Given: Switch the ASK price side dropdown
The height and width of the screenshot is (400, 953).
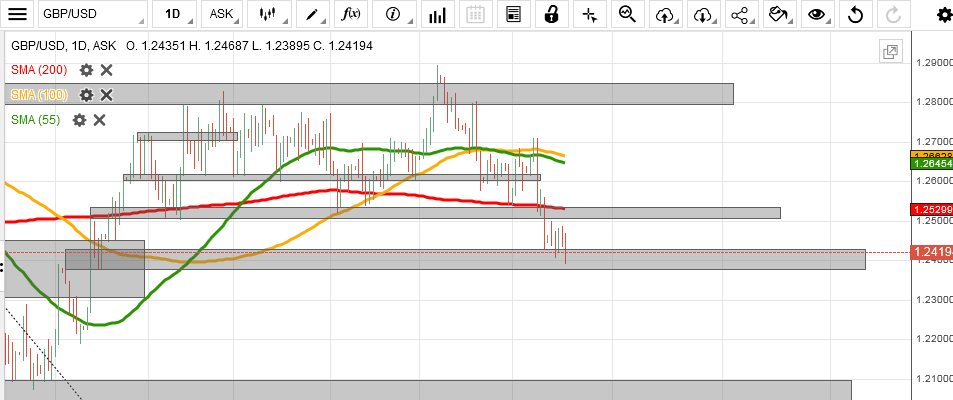Looking at the screenshot, I should tap(222, 14).
